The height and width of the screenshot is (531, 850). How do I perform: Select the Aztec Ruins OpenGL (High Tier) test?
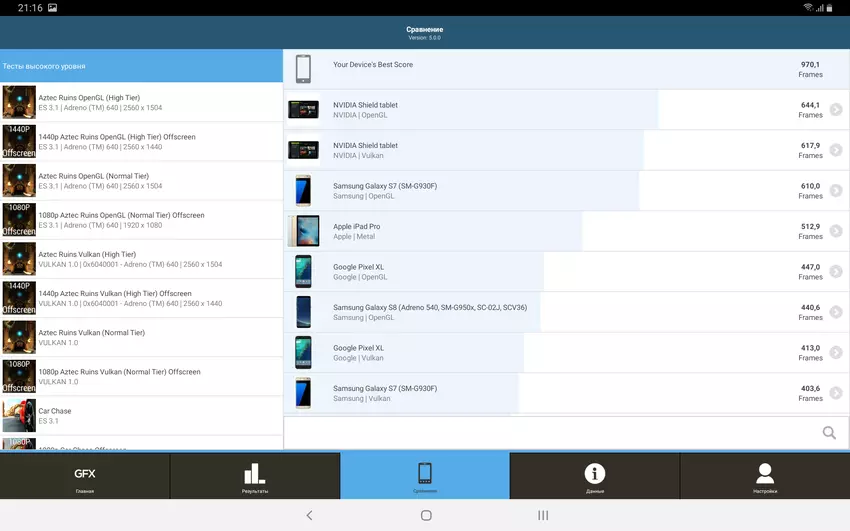(x=142, y=102)
